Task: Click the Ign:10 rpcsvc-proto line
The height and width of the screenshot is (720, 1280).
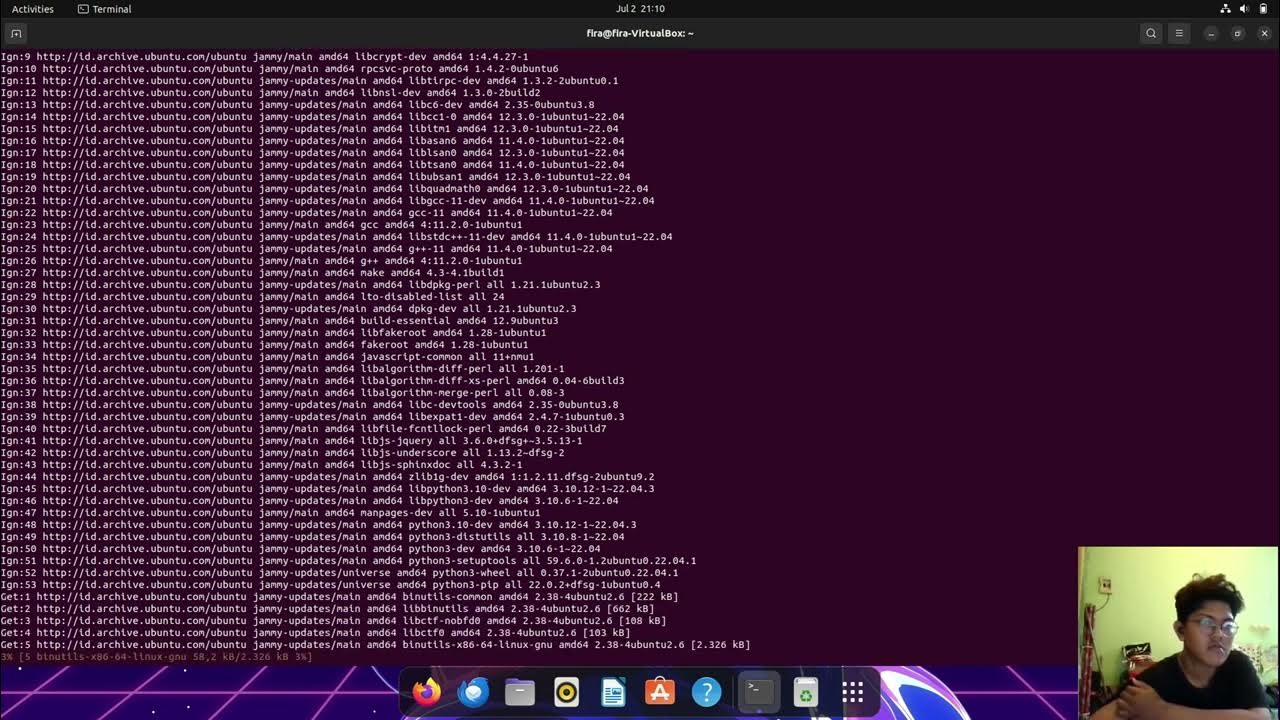Action: click(280, 69)
